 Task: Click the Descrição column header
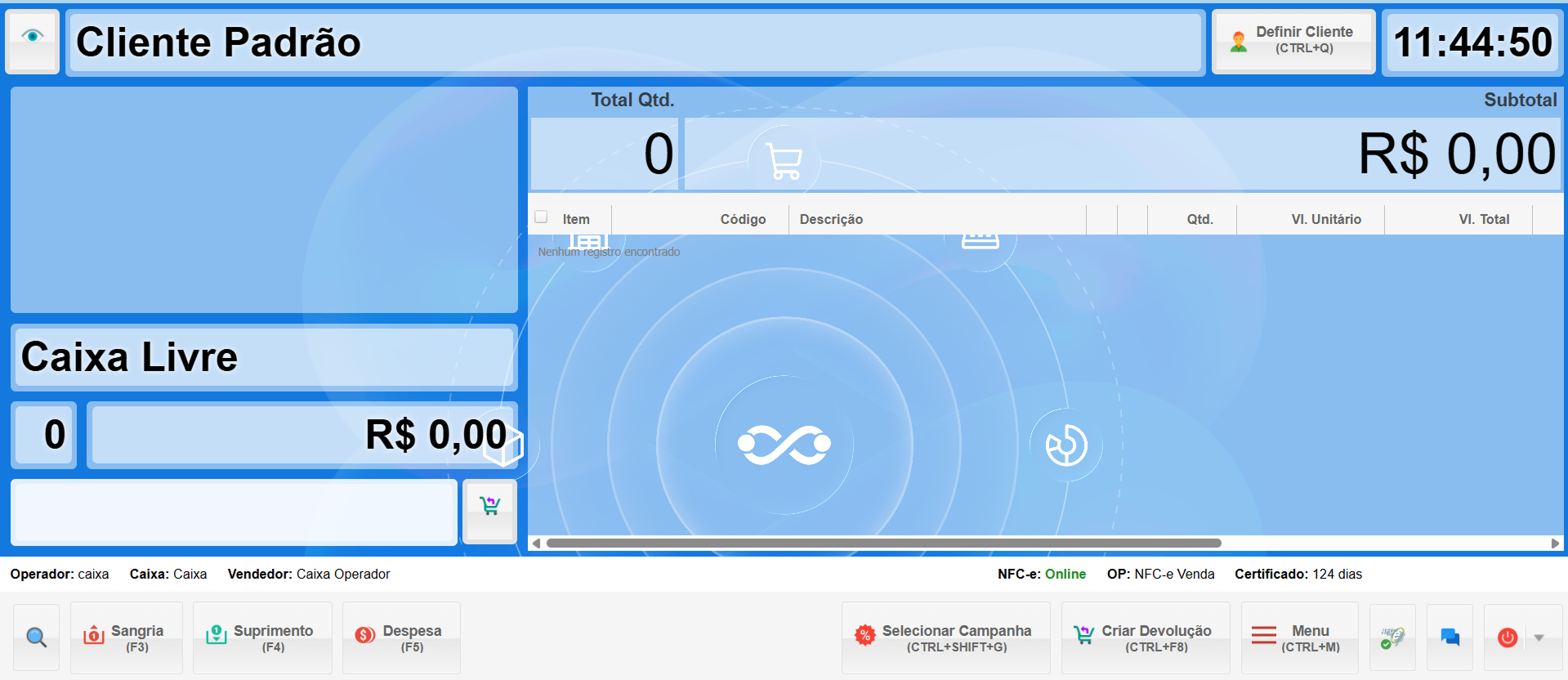pos(831,219)
